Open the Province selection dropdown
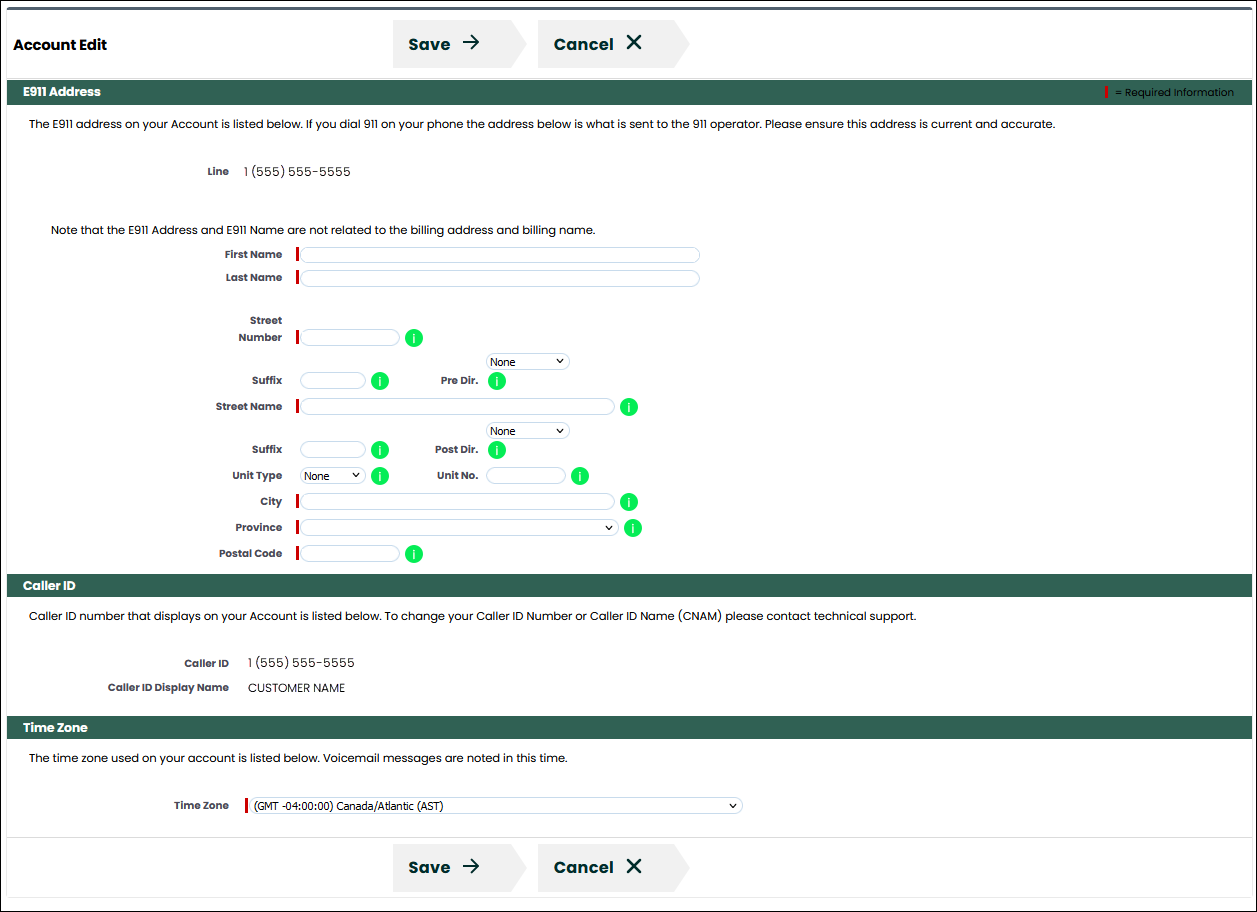Viewport: 1257px width, 912px height. coord(459,528)
